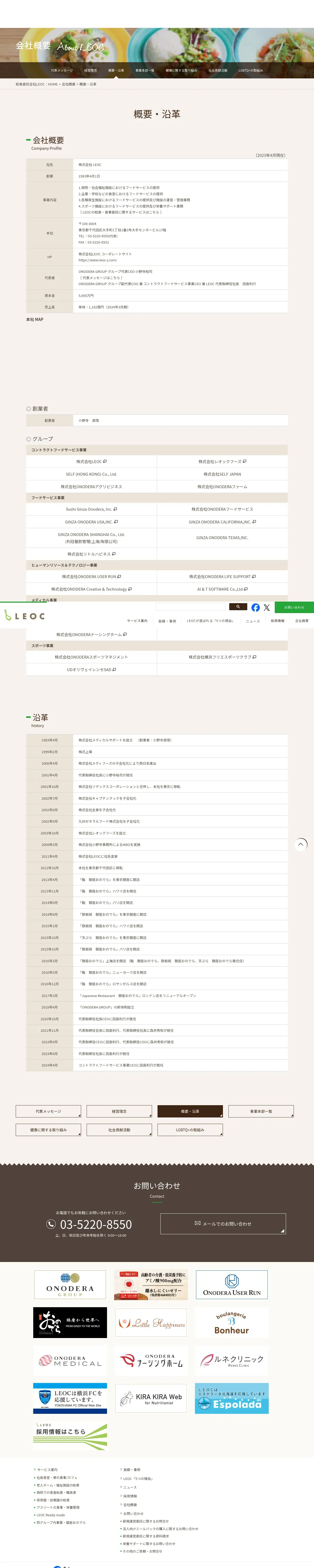Click group entry SELF (HONG KONG) Co., Ltd.
Screen dimensions: 314x1568
[92, 474]
